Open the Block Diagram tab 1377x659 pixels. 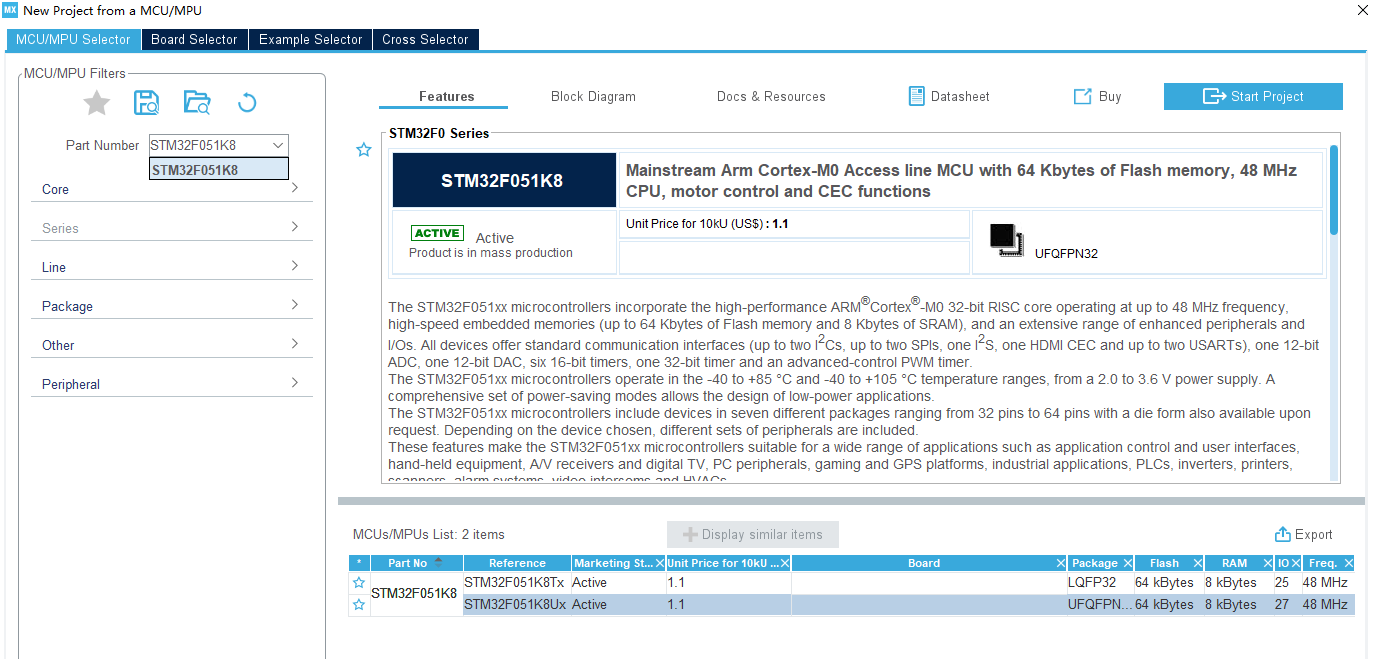(x=593, y=96)
